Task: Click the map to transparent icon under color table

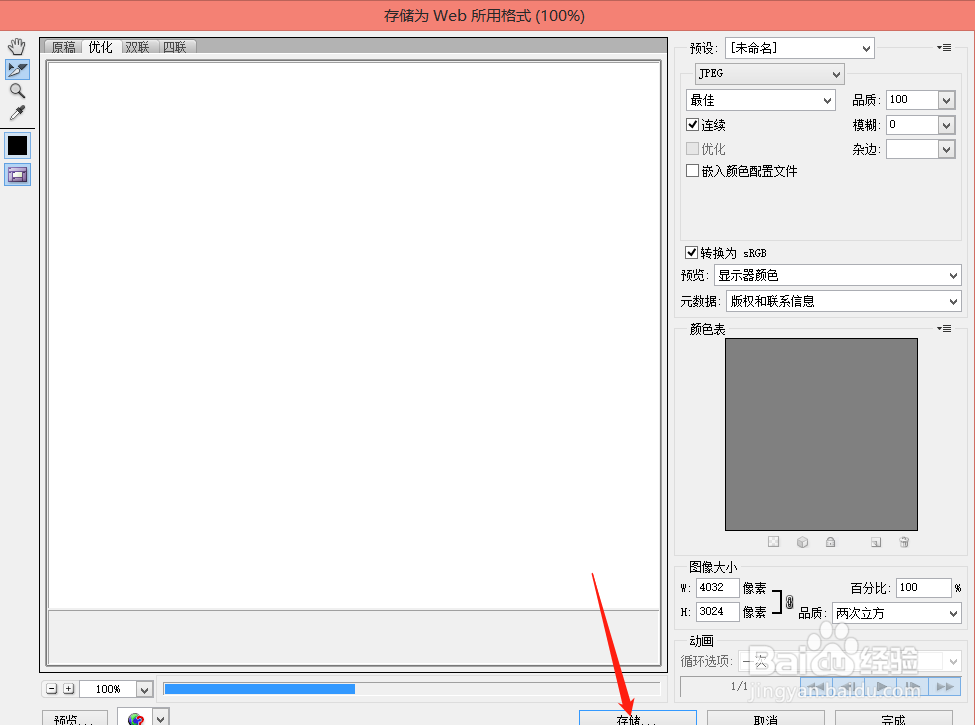Action: (x=774, y=542)
